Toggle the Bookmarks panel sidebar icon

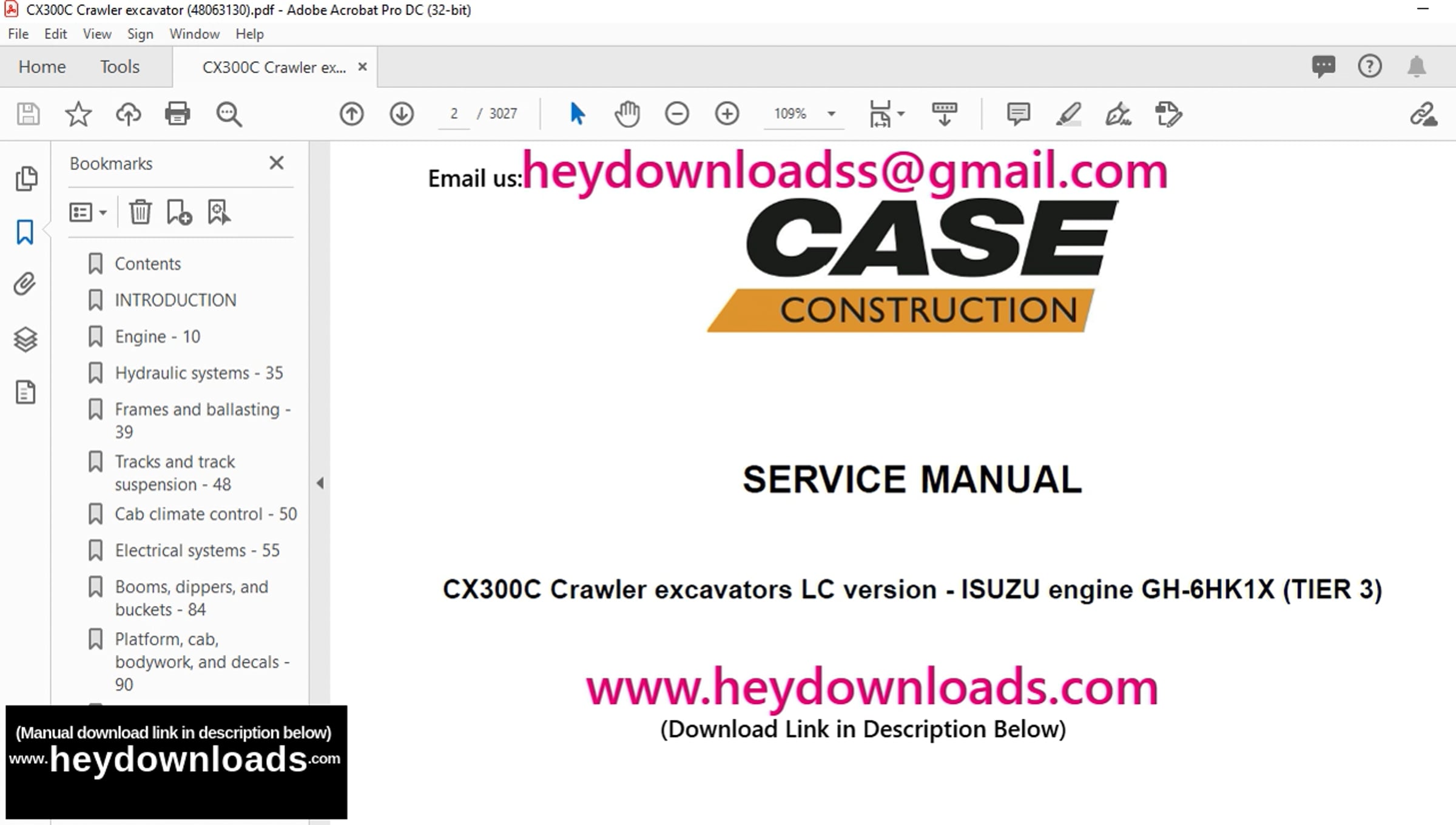point(25,232)
